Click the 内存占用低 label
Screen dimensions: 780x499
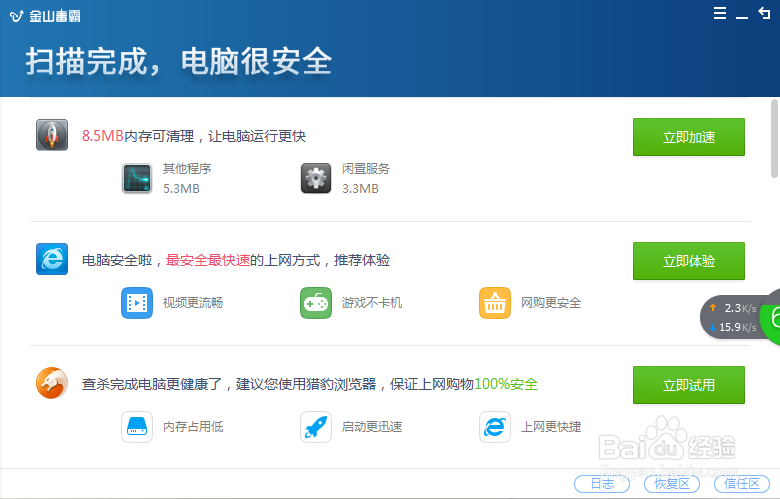(193, 427)
